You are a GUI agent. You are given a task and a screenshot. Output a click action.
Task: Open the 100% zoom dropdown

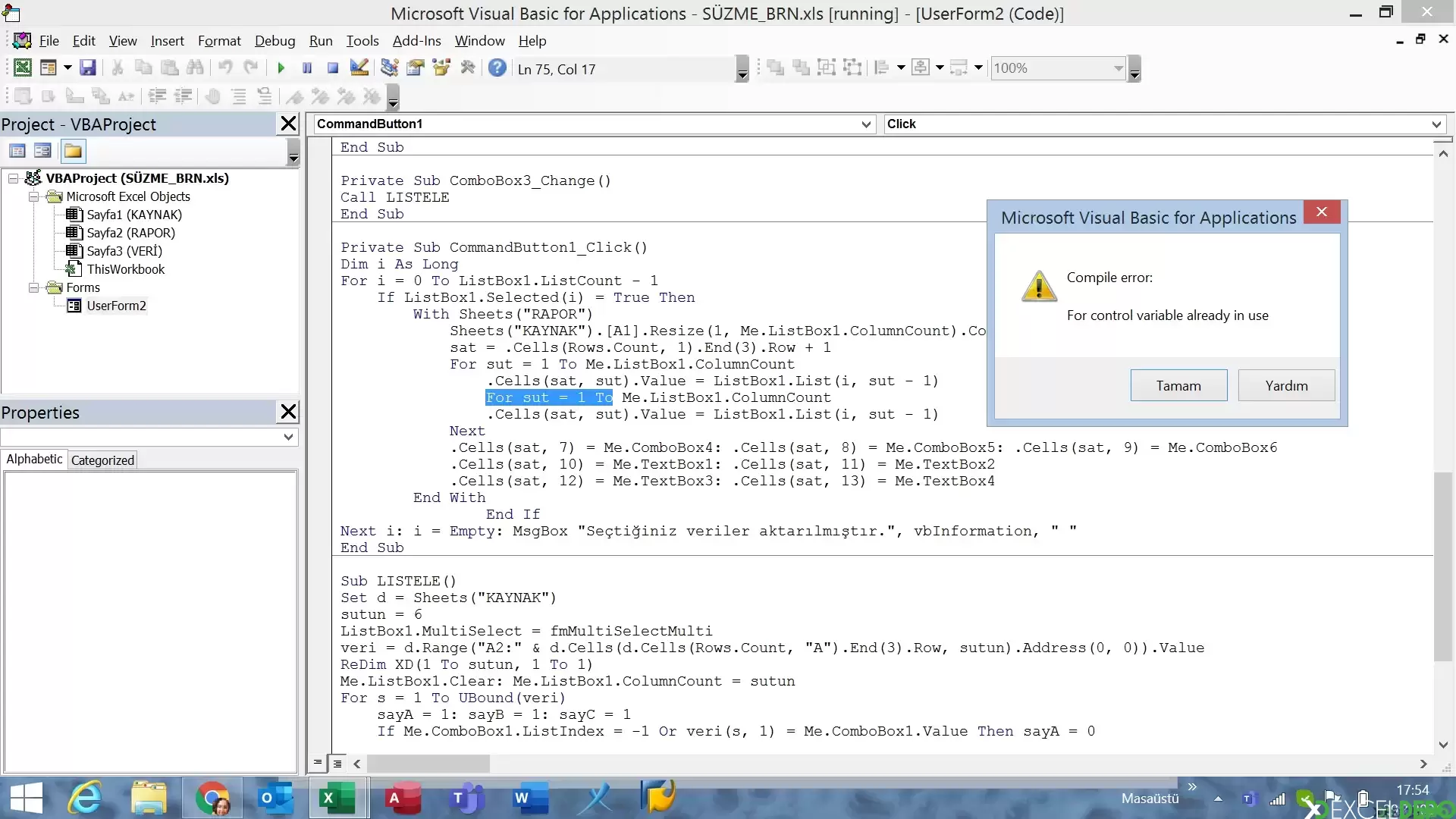click(x=1118, y=68)
